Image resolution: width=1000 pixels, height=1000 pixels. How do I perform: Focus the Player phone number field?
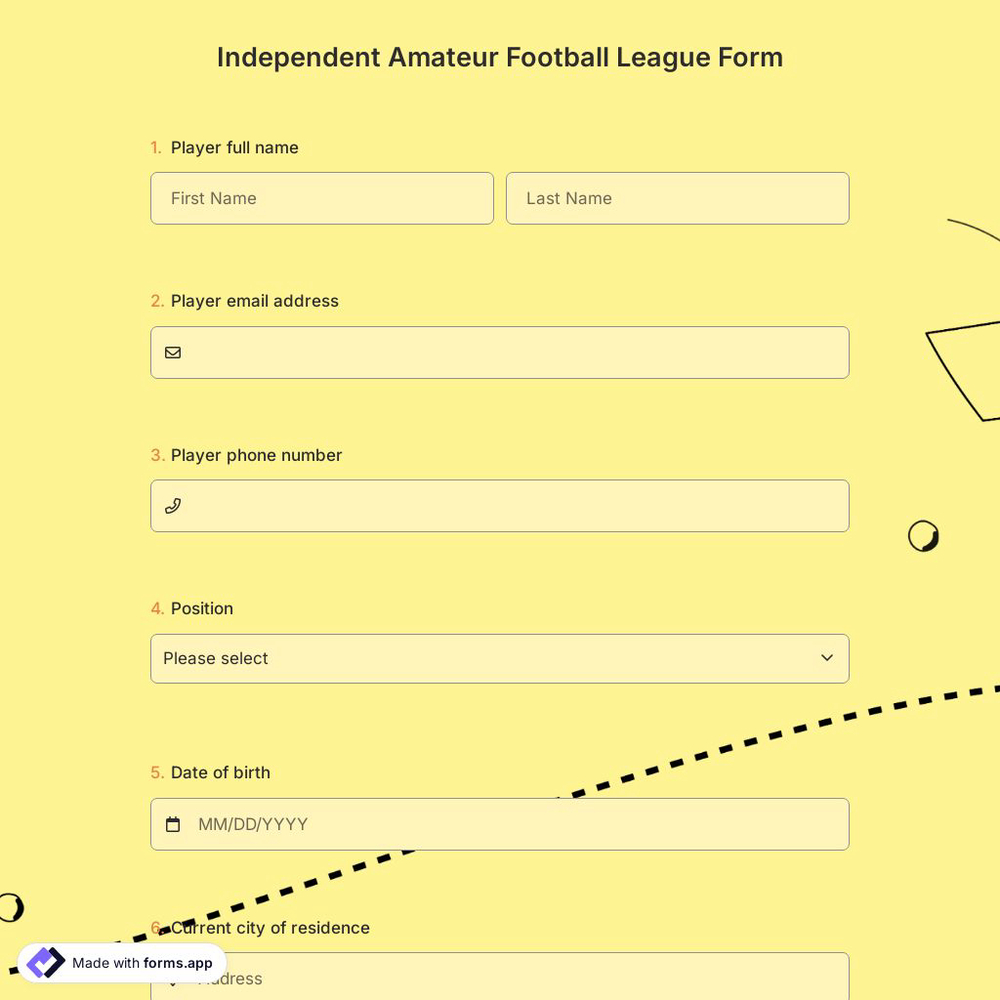click(x=500, y=505)
